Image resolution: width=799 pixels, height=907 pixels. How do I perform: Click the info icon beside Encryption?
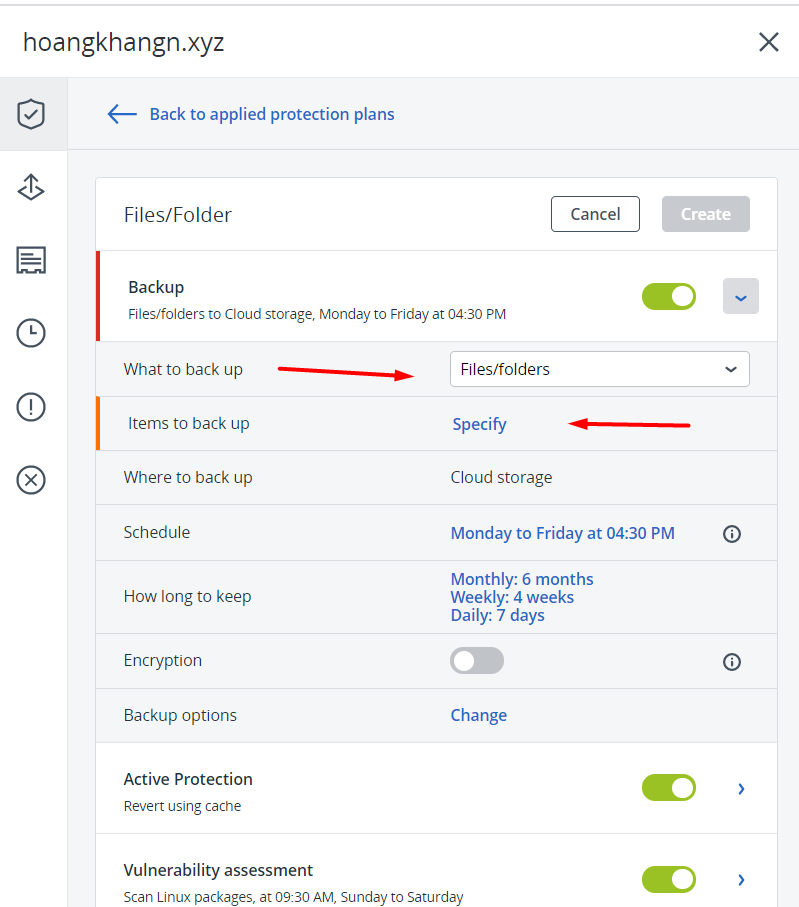click(732, 661)
